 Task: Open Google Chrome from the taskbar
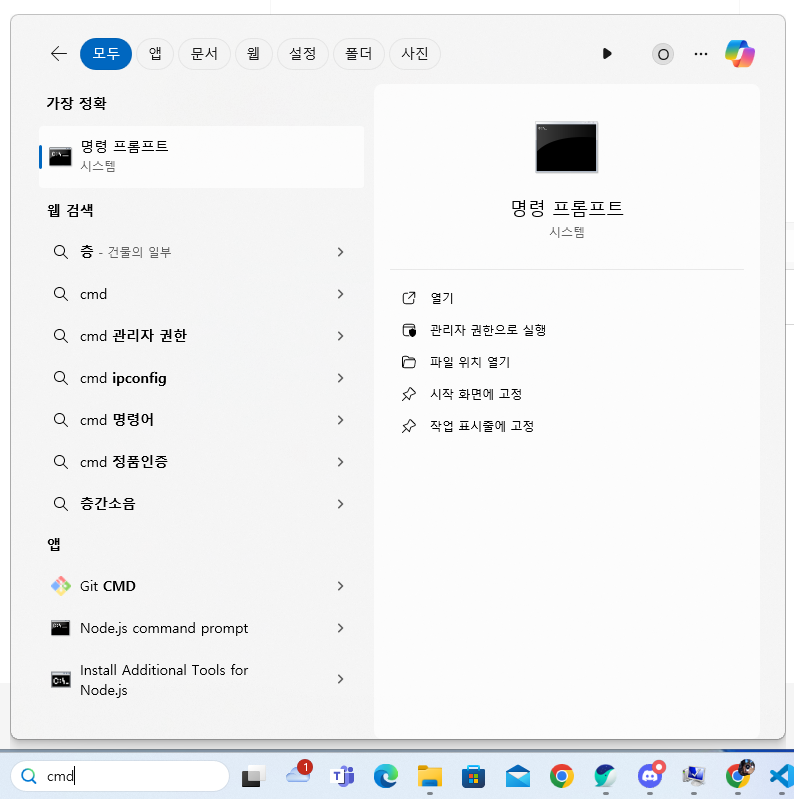pyautogui.click(x=562, y=777)
